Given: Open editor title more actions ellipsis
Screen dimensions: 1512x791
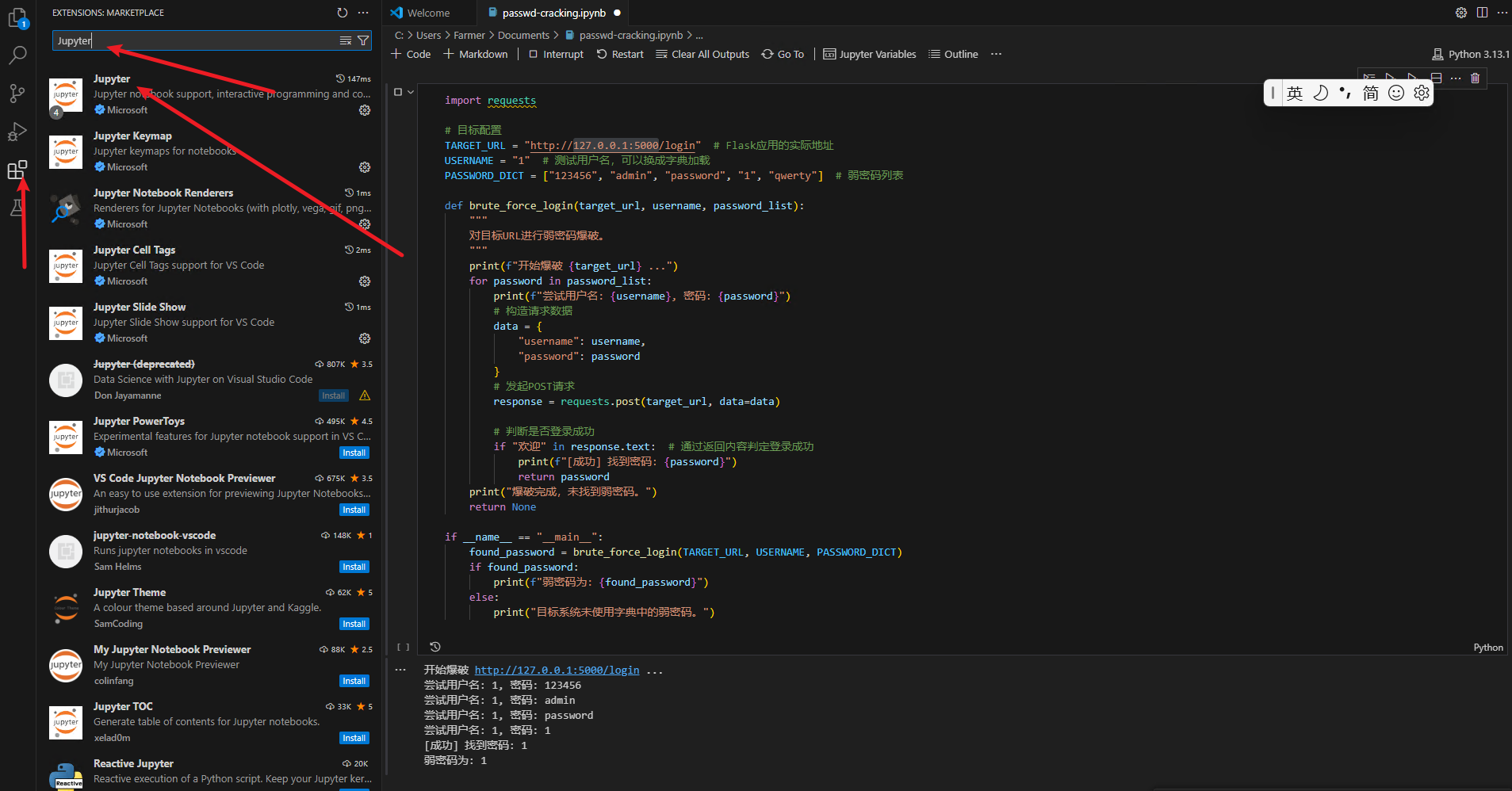Looking at the screenshot, I should point(1502,13).
